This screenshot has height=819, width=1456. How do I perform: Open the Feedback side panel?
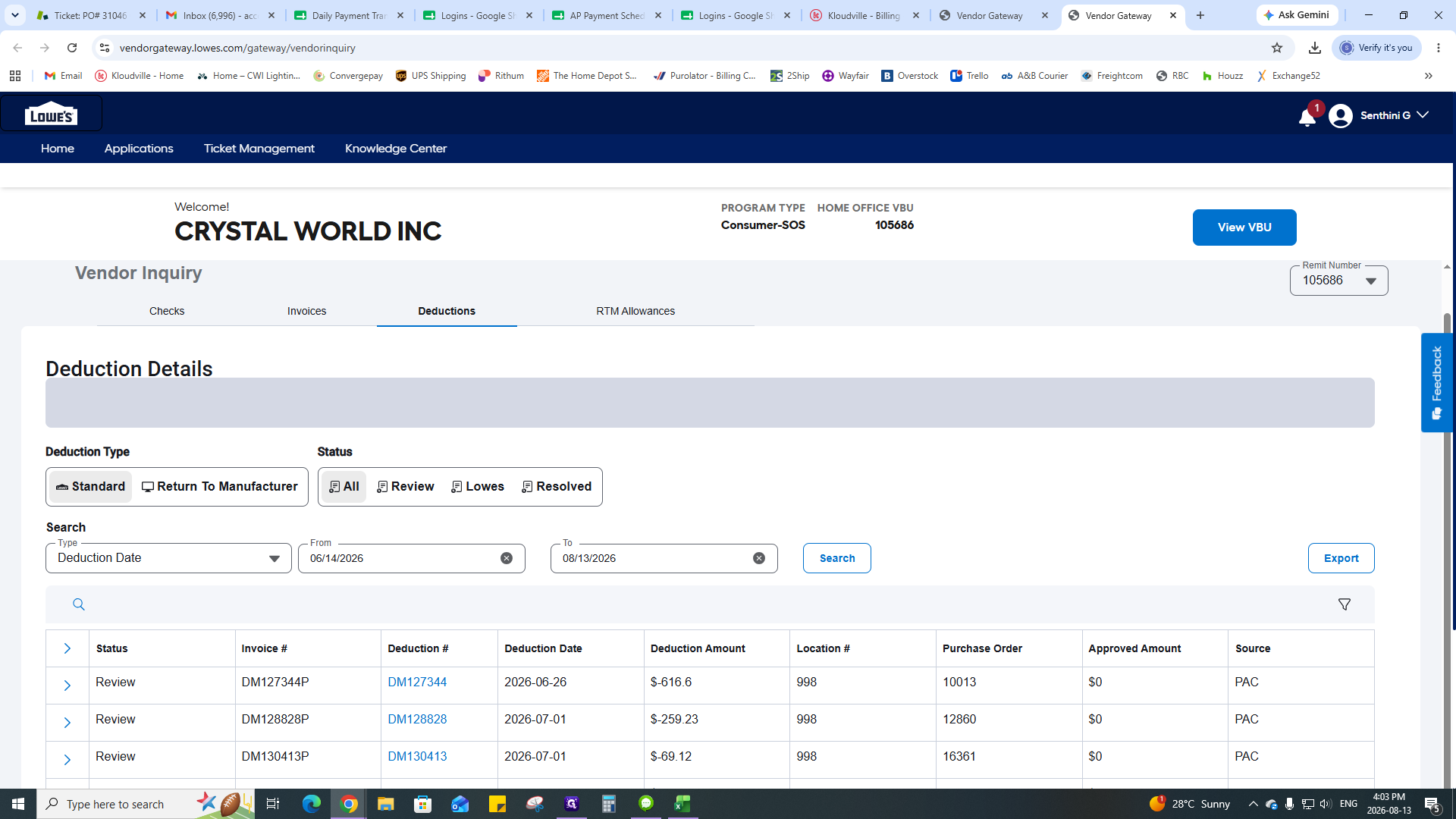coord(1436,382)
